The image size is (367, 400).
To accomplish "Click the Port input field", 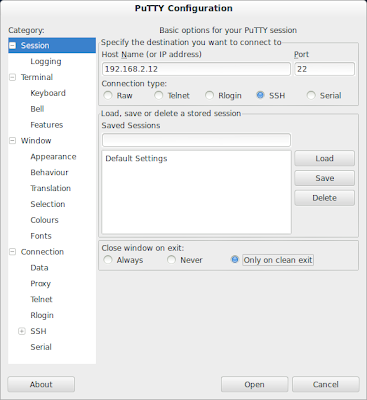I will (324, 69).
